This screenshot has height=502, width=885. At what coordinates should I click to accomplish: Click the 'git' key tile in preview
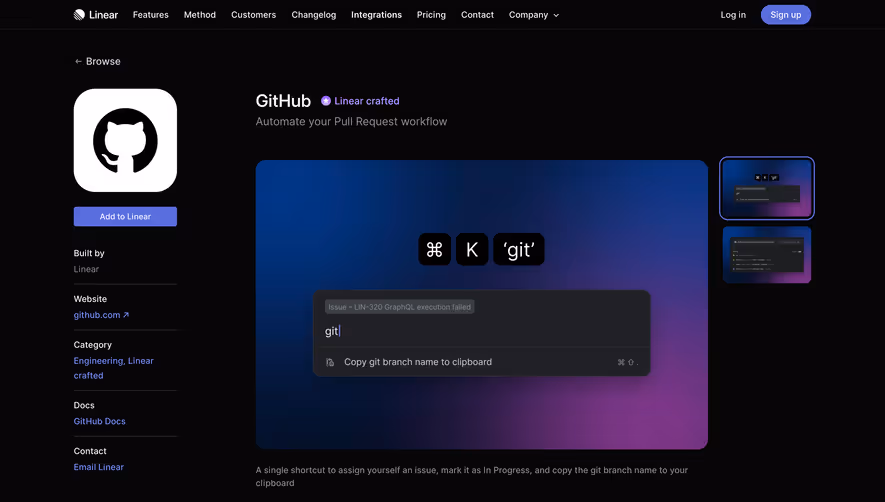click(x=519, y=249)
